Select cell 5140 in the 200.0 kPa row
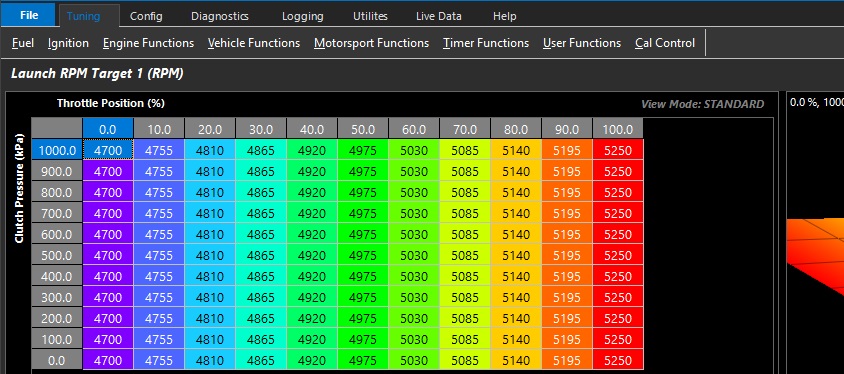The height and width of the screenshot is (374, 844). [x=516, y=318]
